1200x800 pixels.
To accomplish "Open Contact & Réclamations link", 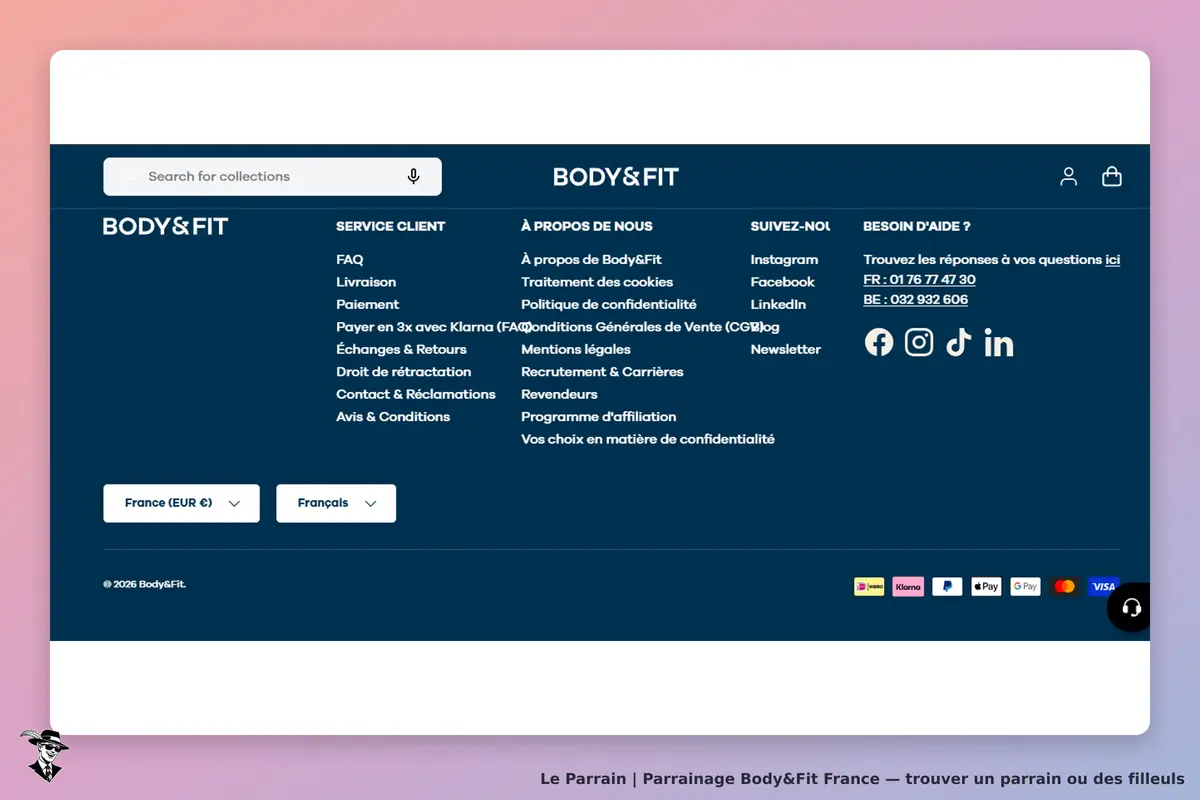I will (x=416, y=395).
